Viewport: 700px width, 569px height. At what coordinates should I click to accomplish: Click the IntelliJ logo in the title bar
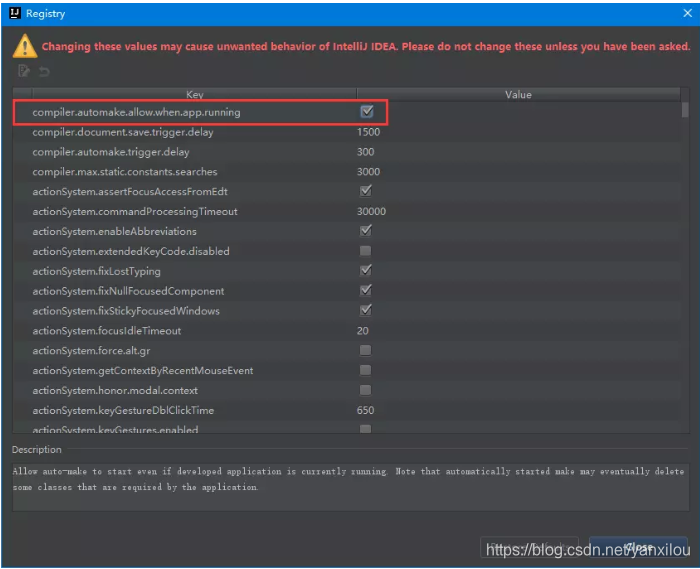coord(15,13)
